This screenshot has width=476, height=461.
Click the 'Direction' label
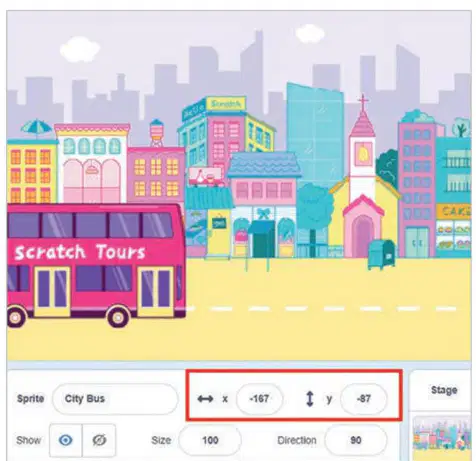(297, 440)
